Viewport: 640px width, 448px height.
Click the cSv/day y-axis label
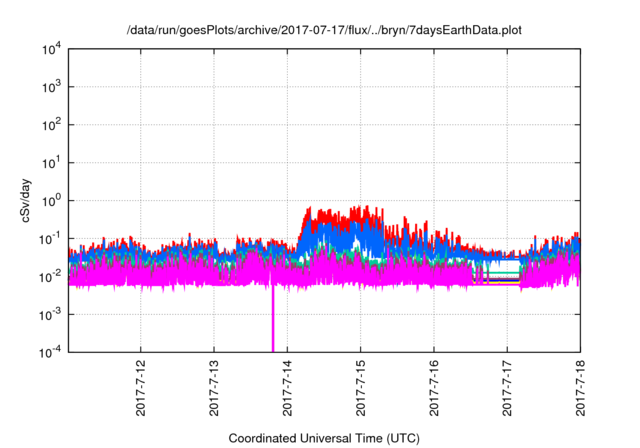25,200
